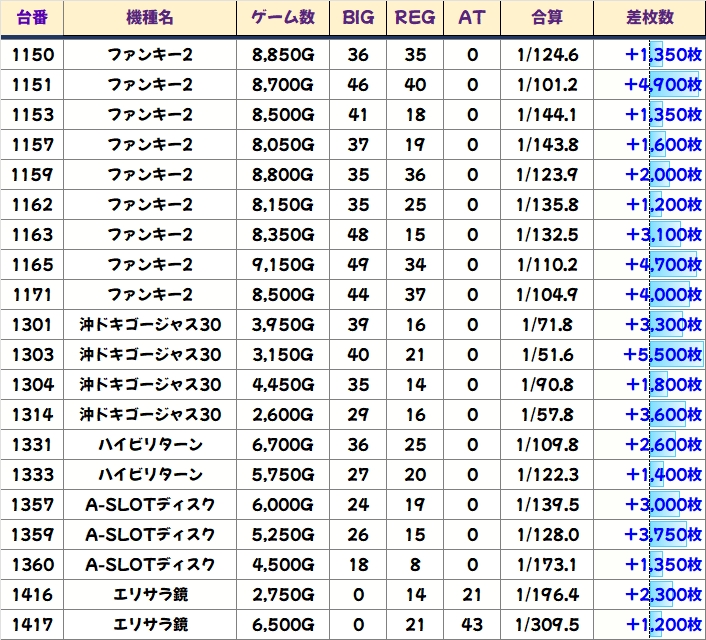Select machine number 1360 cell
The width and height of the screenshot is (706, 640).
coord(33,565)
